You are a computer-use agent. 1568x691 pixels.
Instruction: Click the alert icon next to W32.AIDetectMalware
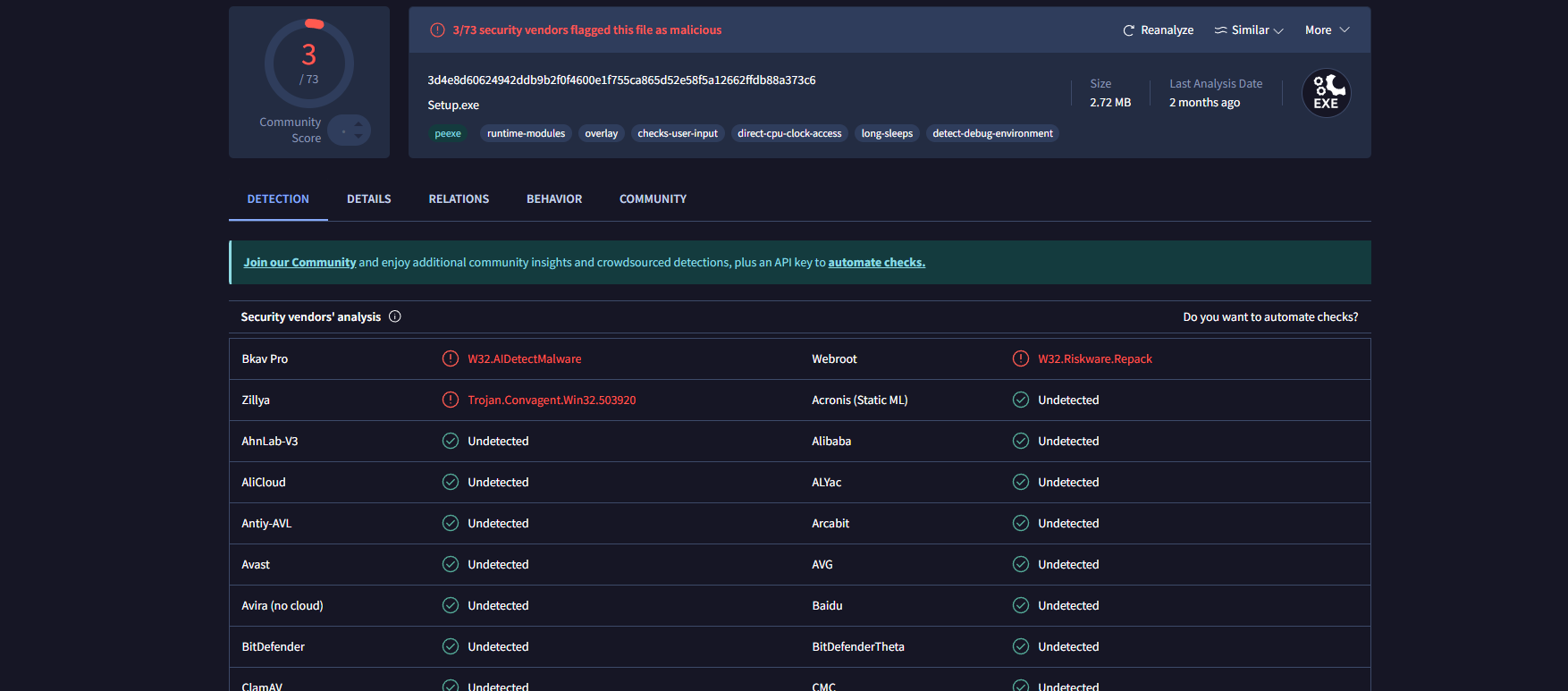coord(451,358)
